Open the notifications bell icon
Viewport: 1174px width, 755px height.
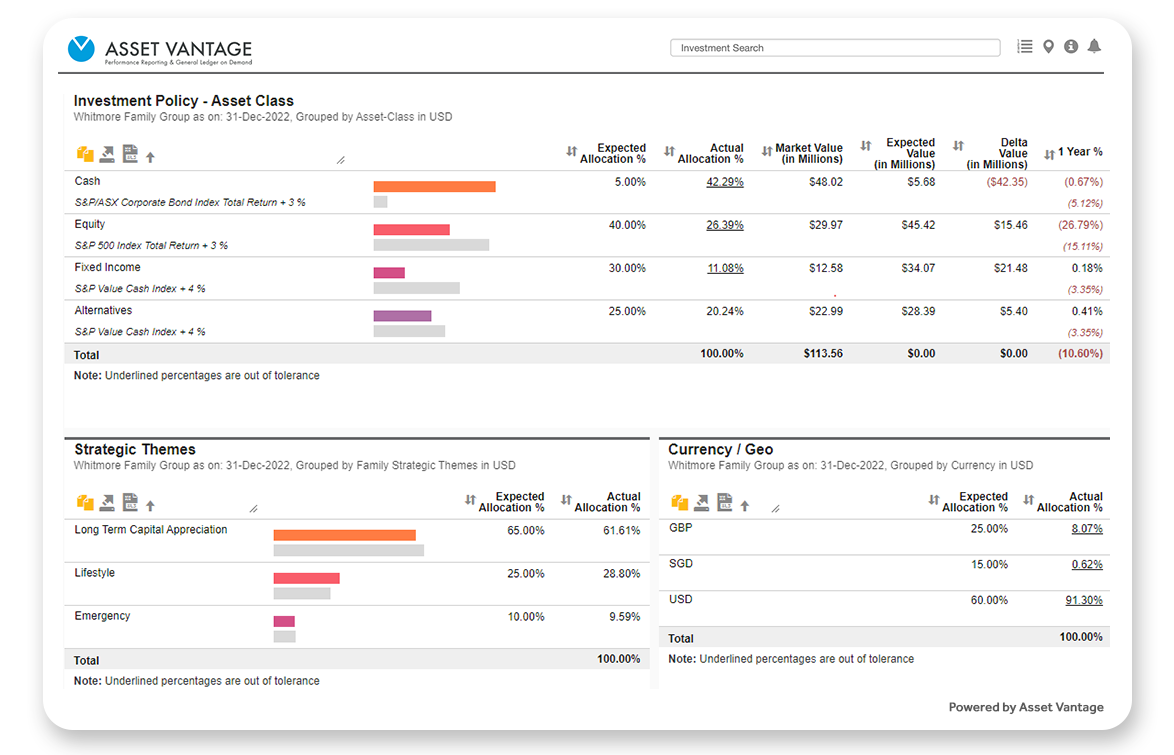coord(1094,46)
